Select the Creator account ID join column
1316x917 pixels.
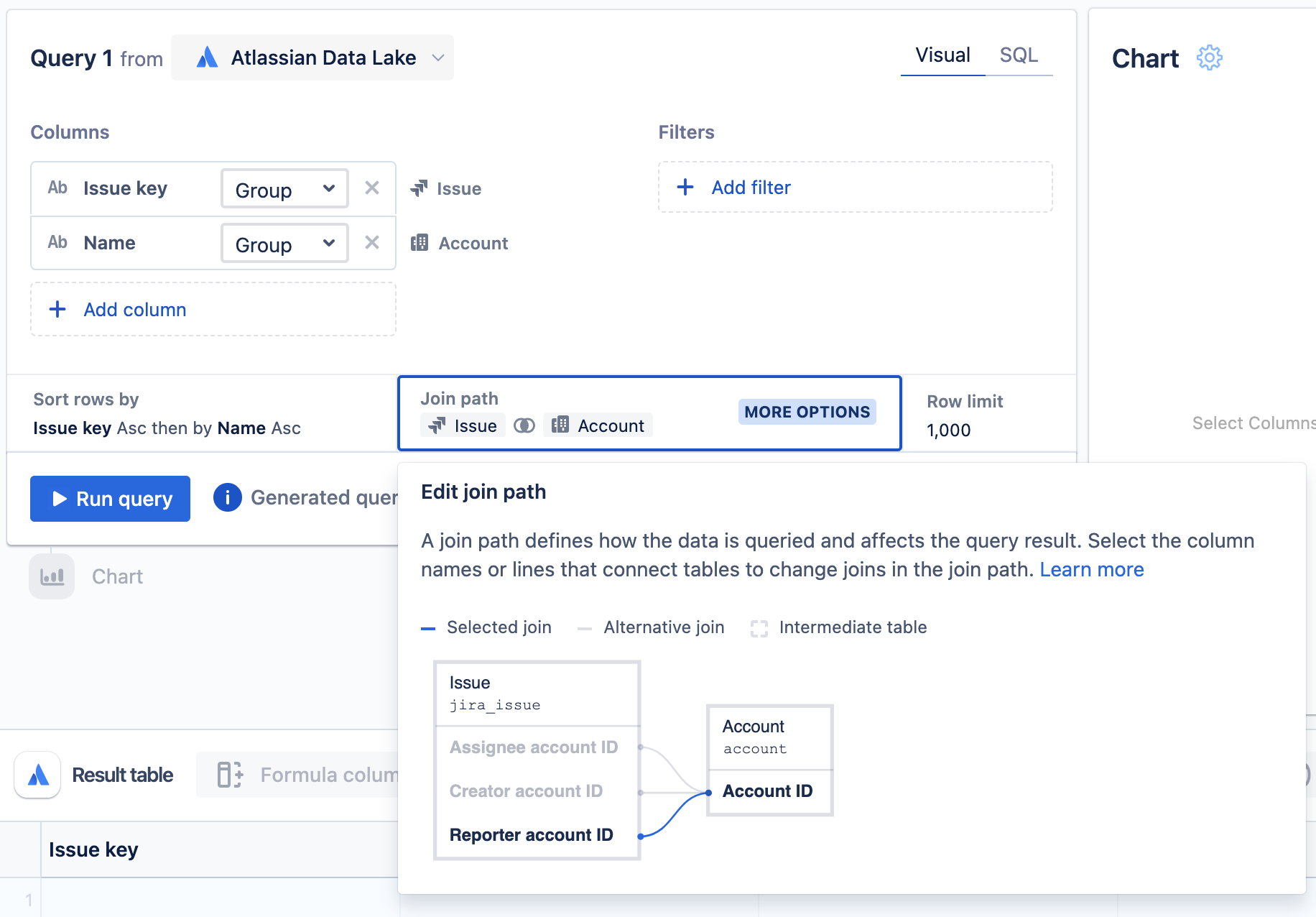tap(526, 791)
